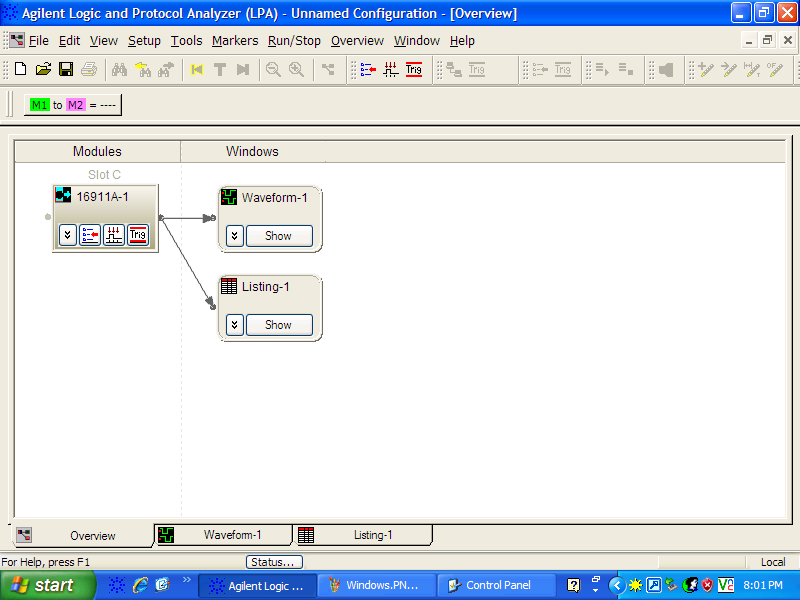The image size is (800, 600).
Task: Open the Window menu
Action: coord(417,41)
